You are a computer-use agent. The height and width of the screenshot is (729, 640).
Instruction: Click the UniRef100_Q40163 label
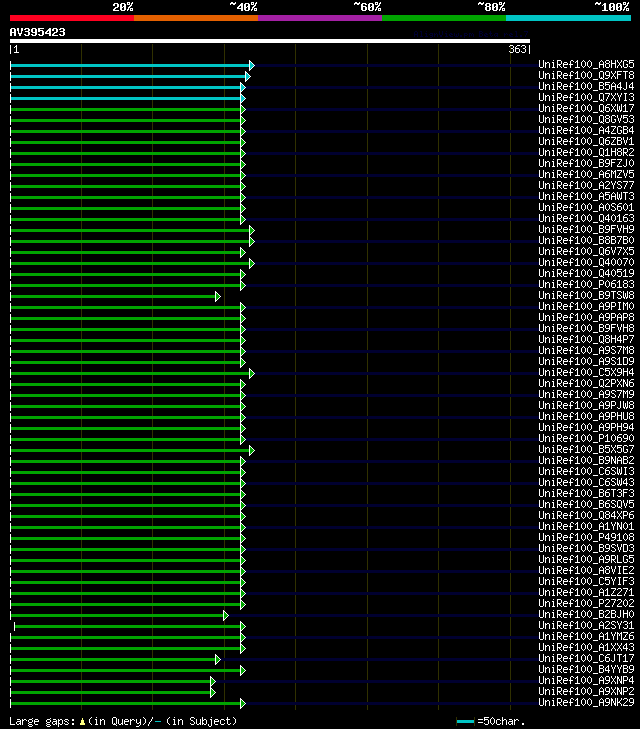[586, 219]
